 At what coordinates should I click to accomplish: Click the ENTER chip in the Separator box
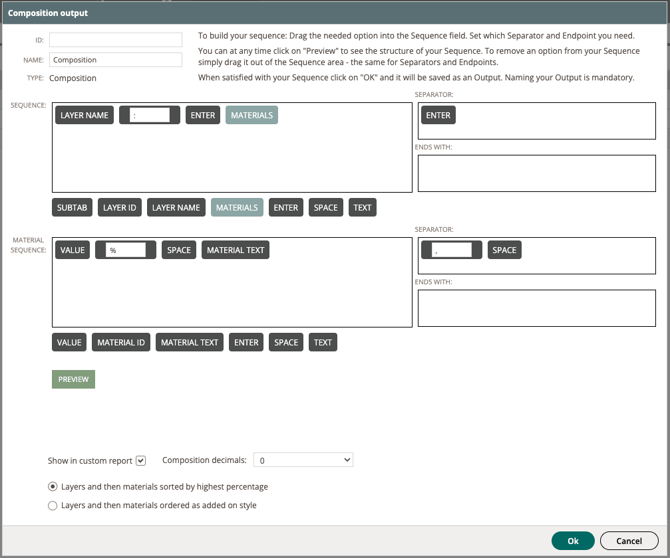point(438,115)
